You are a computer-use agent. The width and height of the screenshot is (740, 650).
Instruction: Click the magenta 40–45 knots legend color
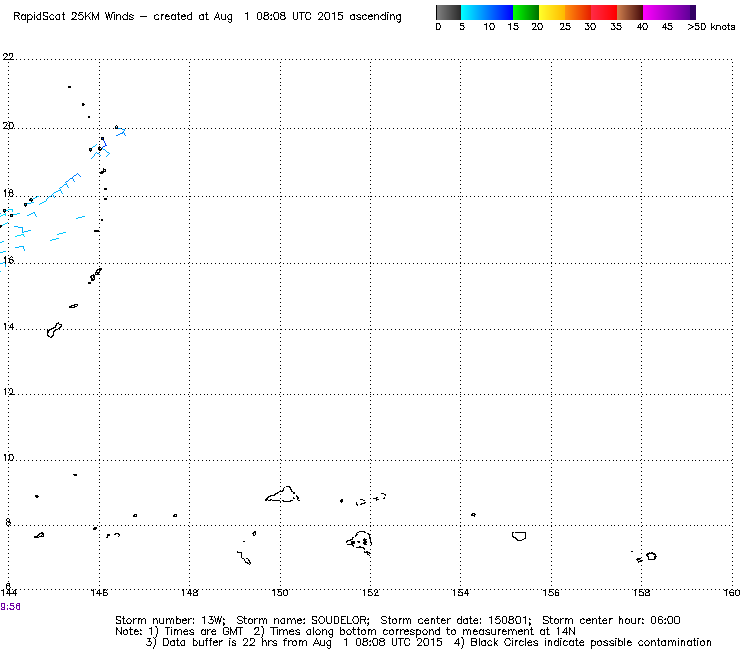tap(656, 12)
